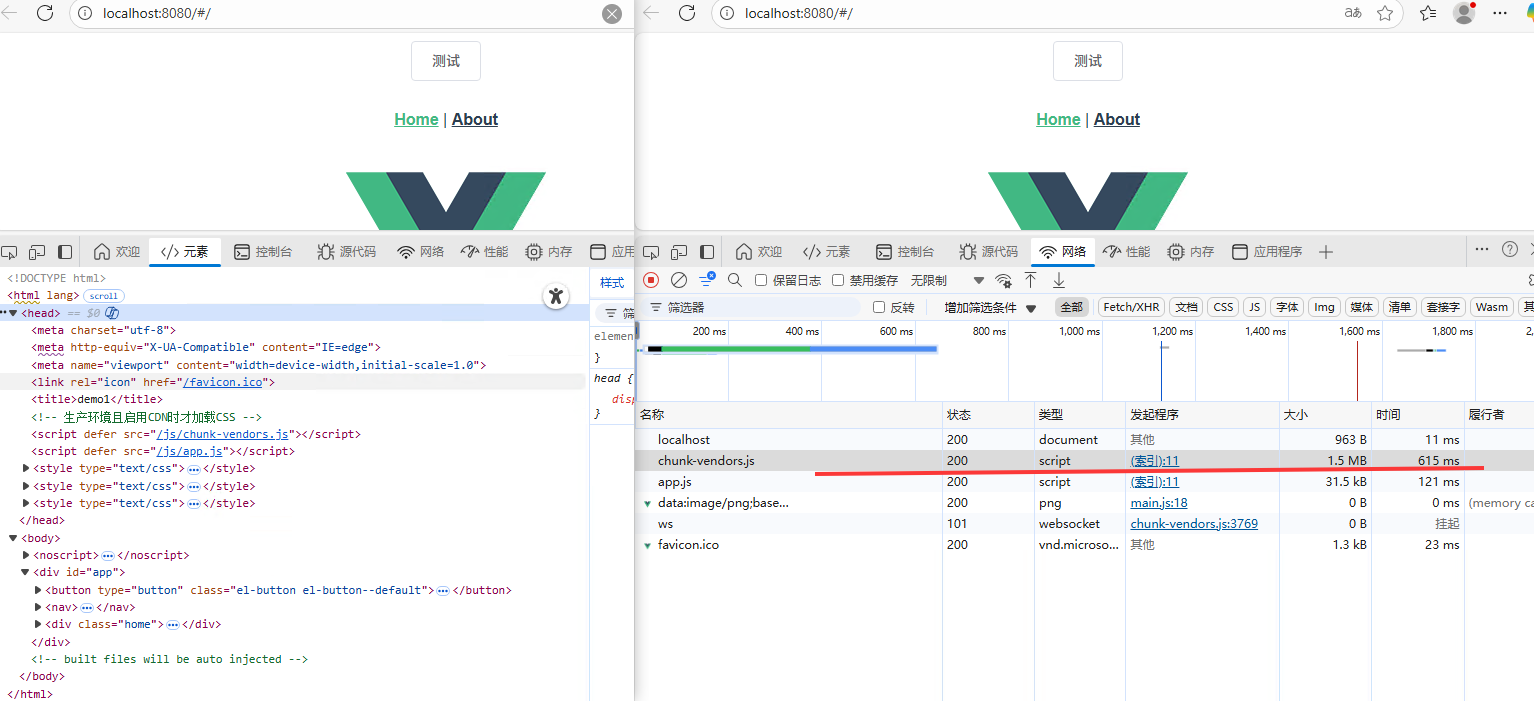Add page to favorites with the star icon
1534x701 pixels.
(x=1385, y=13)
